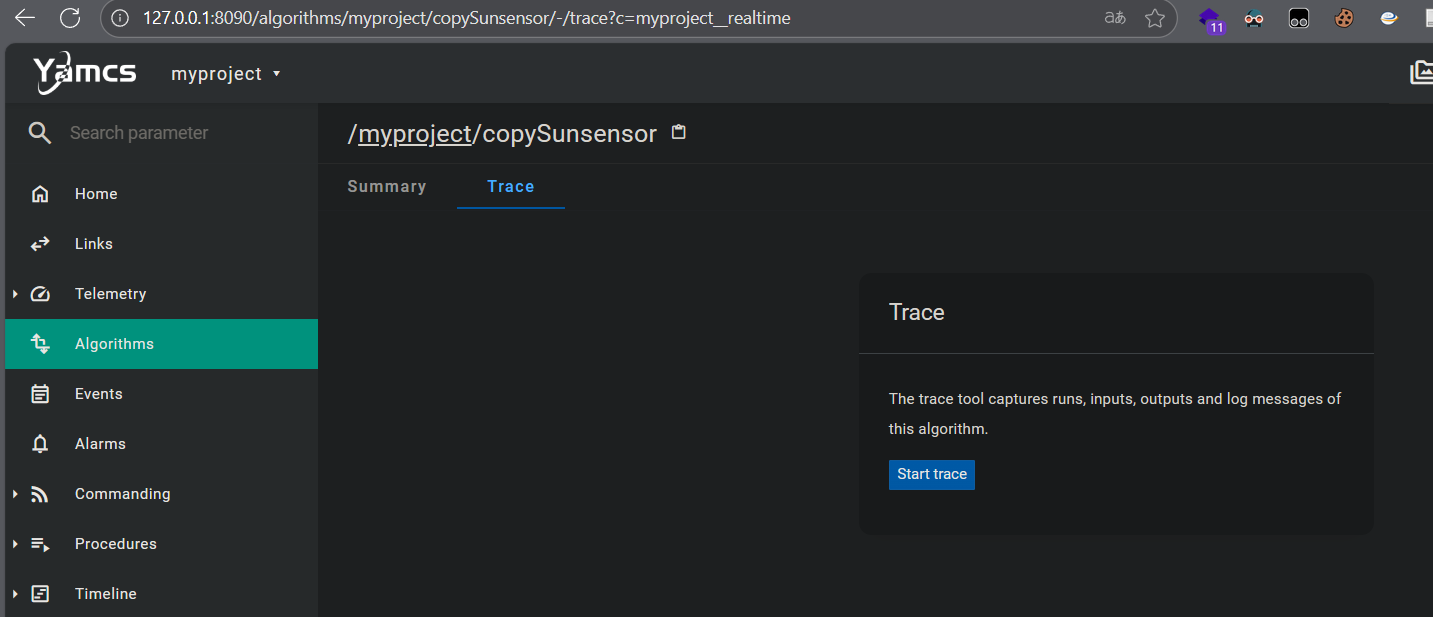The width and height of the screenshot is (1433, 617).
Task: Click the Procedures playlist icon
Action: (x=40, y=544)
